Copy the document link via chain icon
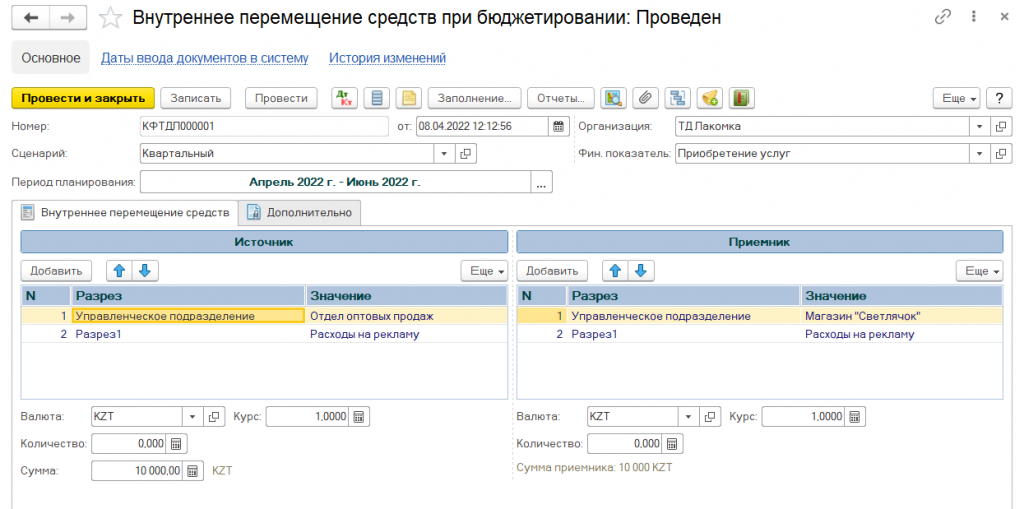 943,18
